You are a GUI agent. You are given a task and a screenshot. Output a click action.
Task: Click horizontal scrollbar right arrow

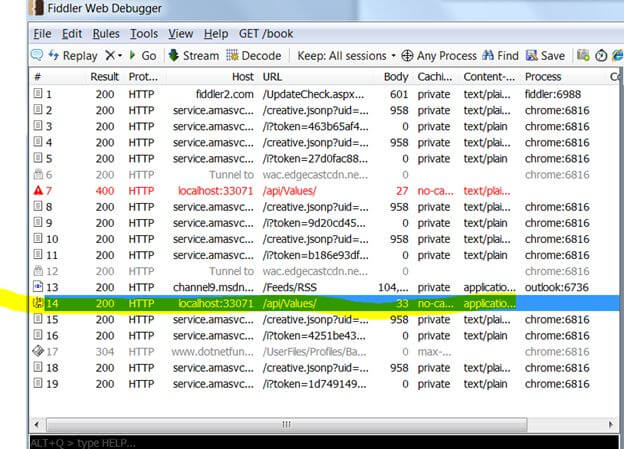tap(610, 424)
